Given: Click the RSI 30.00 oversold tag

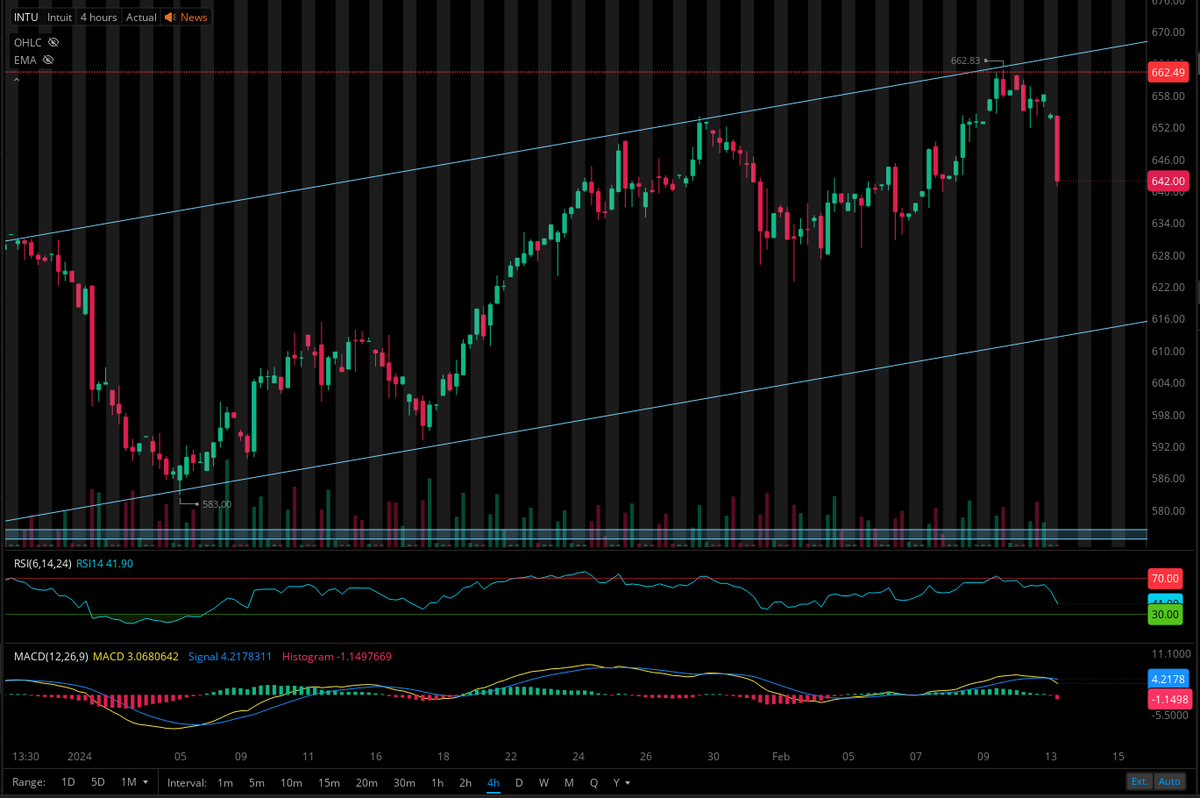Looking at the screenshot, I should 1166,614.
